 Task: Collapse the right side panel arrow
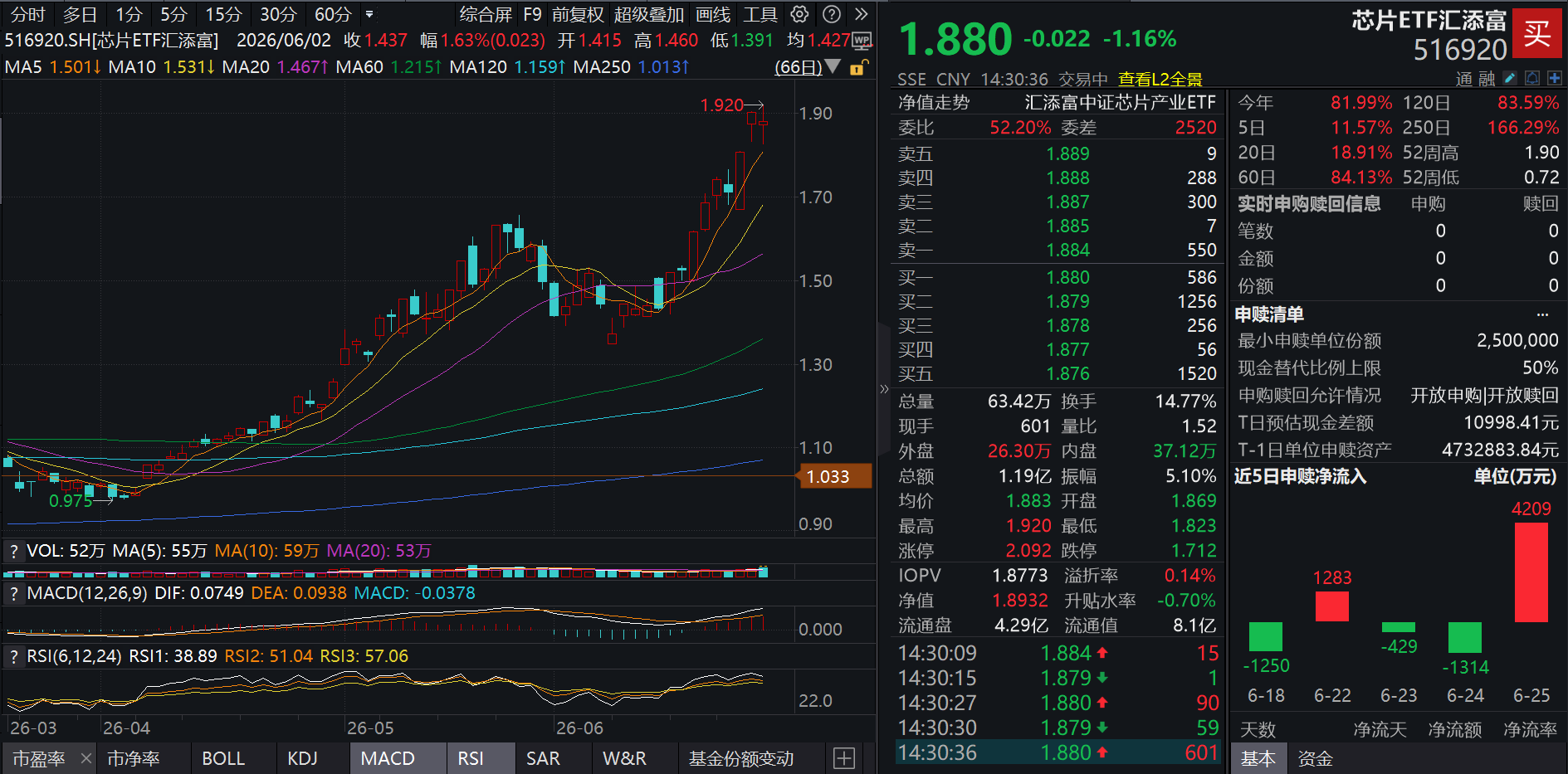tap(884, 388)
